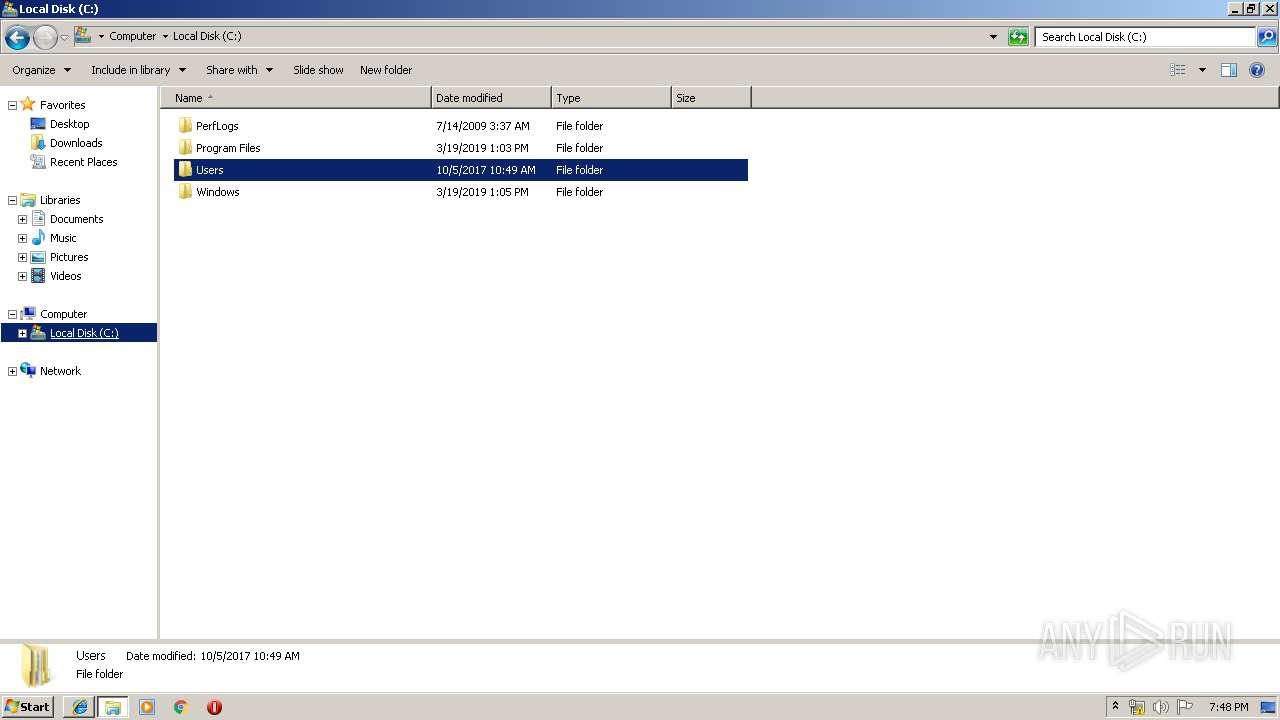
Task: Select Favorites in the navigation pane
Action: pos(62,105)
